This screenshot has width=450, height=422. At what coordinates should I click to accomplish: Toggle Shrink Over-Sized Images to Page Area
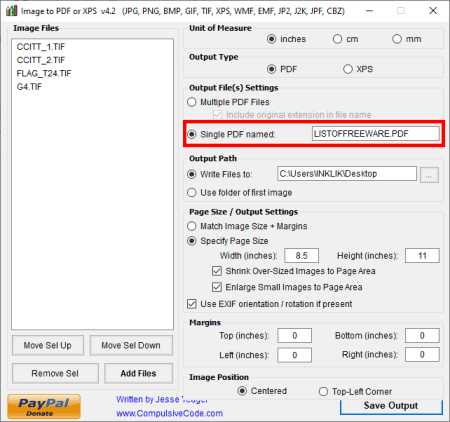[217, 271]
